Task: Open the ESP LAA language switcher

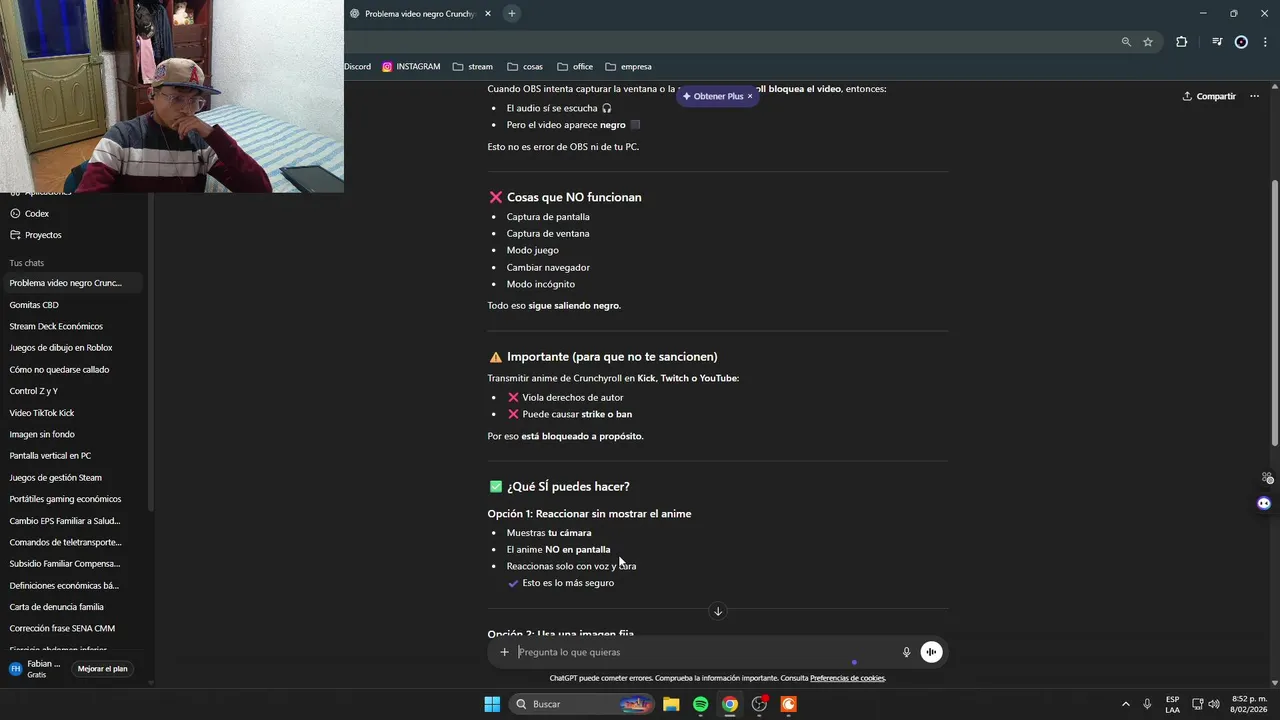Action: pyautogui.click(x=1172, y=704)
